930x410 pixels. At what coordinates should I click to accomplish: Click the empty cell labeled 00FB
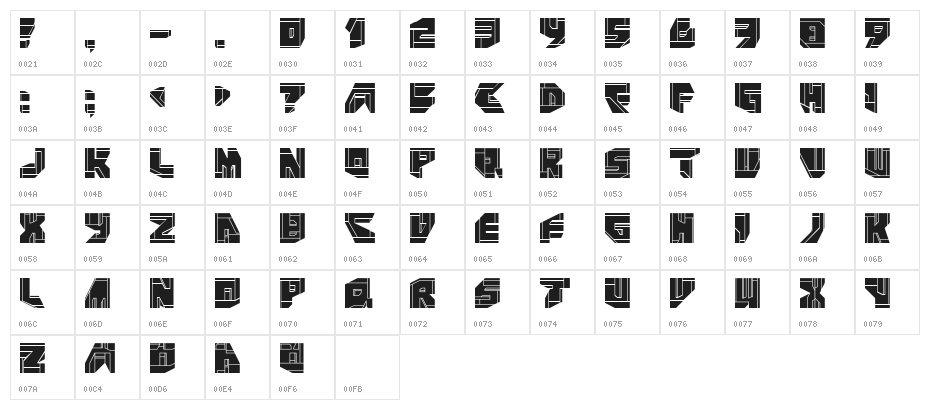[x=366, y=367]
